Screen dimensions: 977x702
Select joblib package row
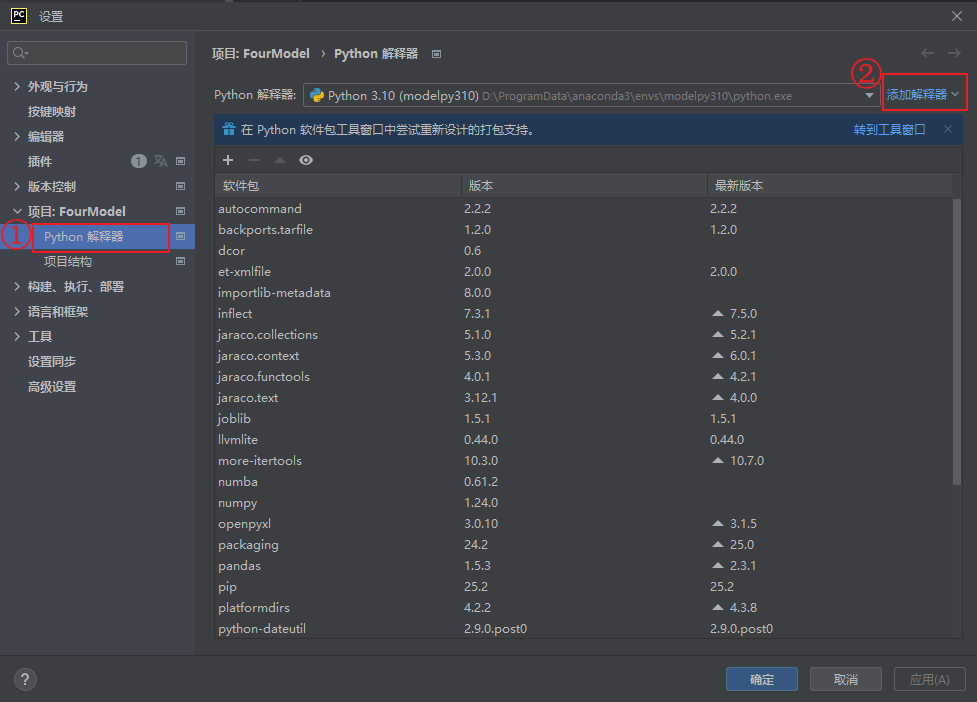583,418
